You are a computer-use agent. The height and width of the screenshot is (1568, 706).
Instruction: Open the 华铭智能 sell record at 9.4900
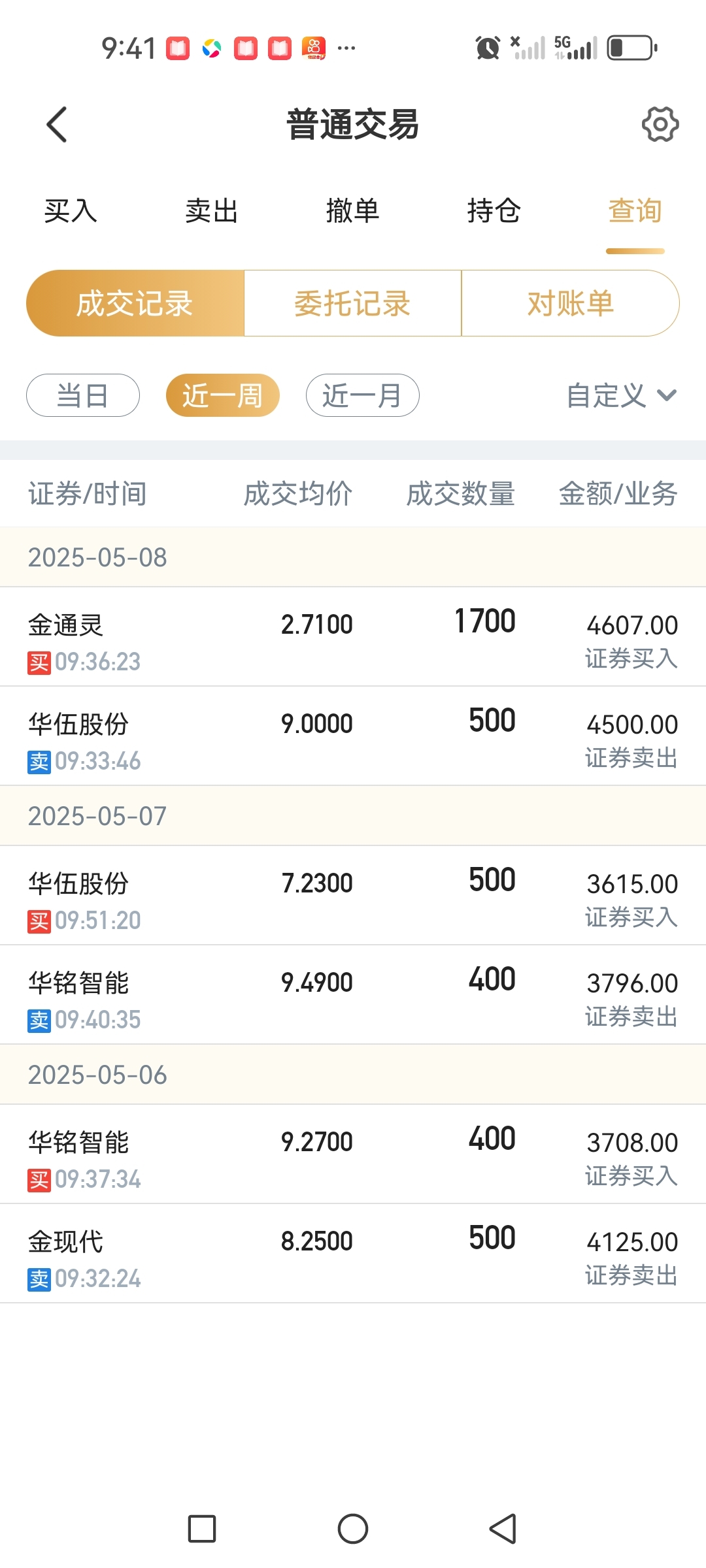point(353,994)
